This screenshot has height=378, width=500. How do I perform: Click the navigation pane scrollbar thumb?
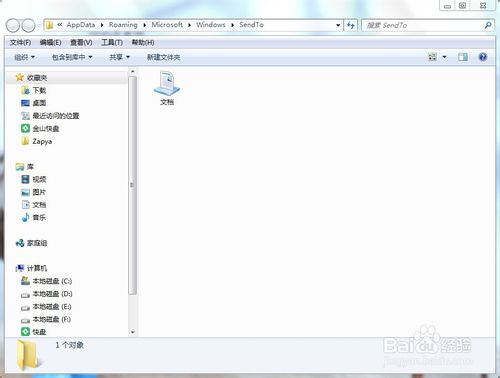[x=133, y=185]
